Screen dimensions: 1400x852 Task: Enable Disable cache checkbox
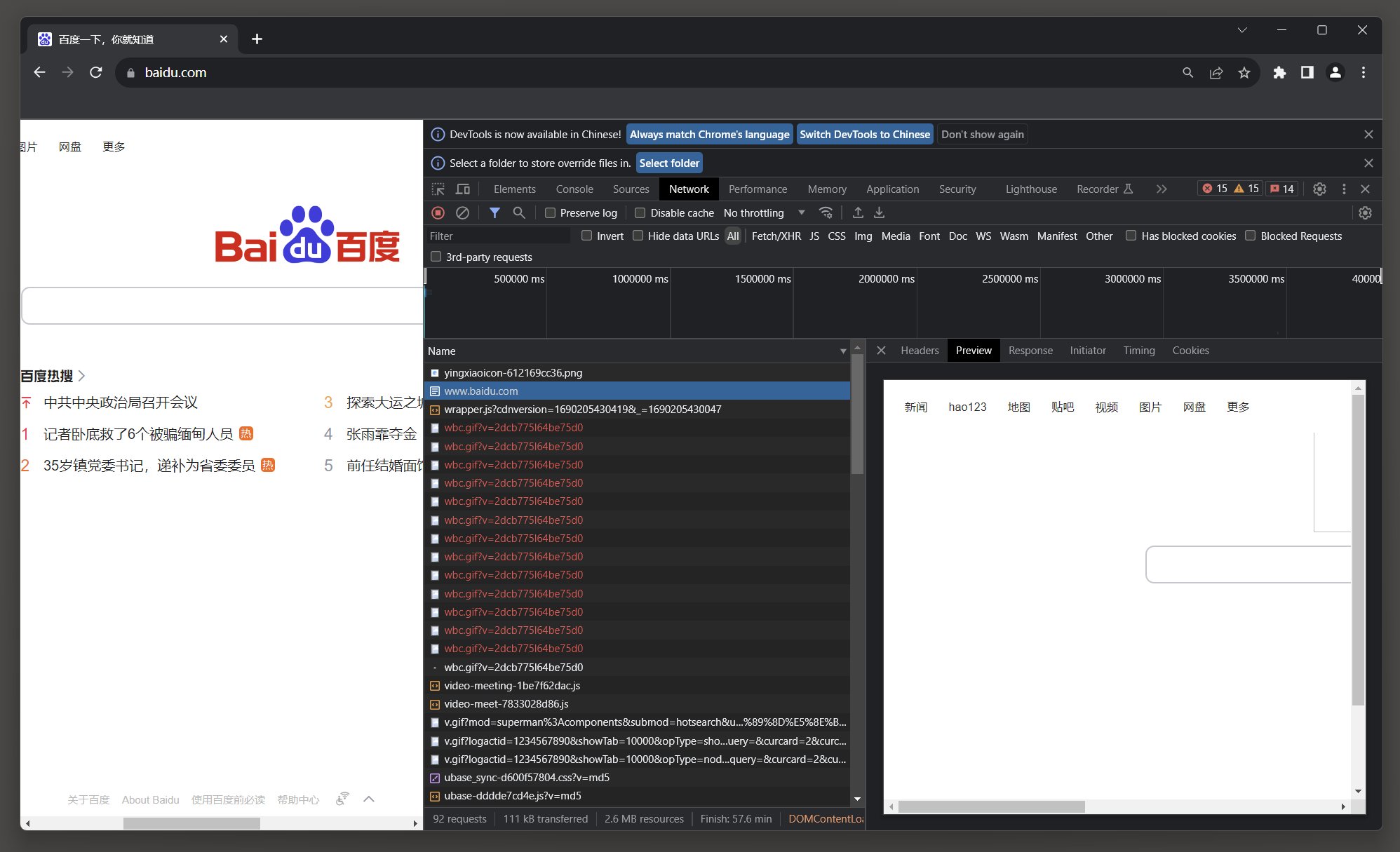[640, 212]
